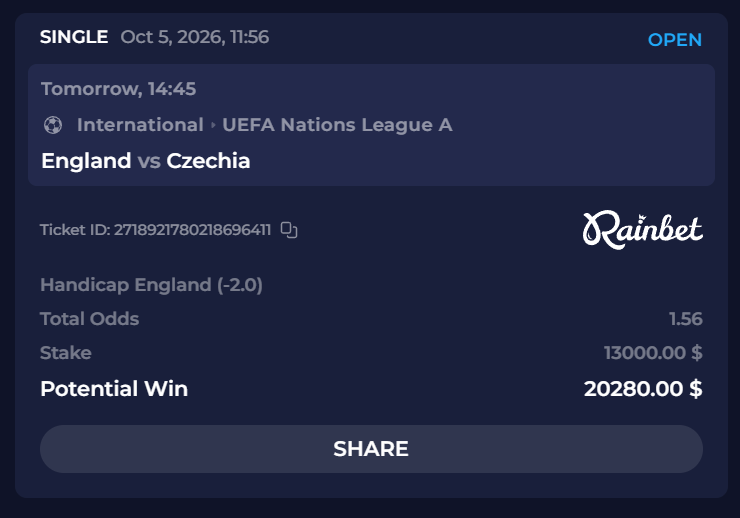Click the SHARE button
This screenshot has height=518, width=740.
pyautogui.click(x=371, y=449)
